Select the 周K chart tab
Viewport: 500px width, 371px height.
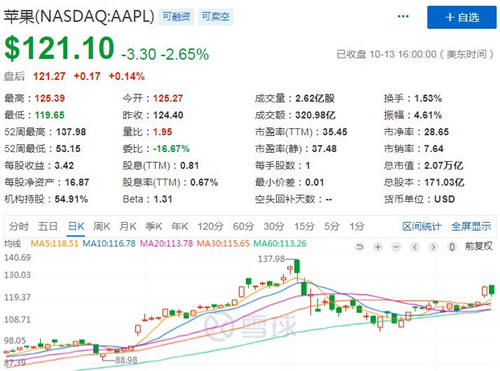coord(102,227)
